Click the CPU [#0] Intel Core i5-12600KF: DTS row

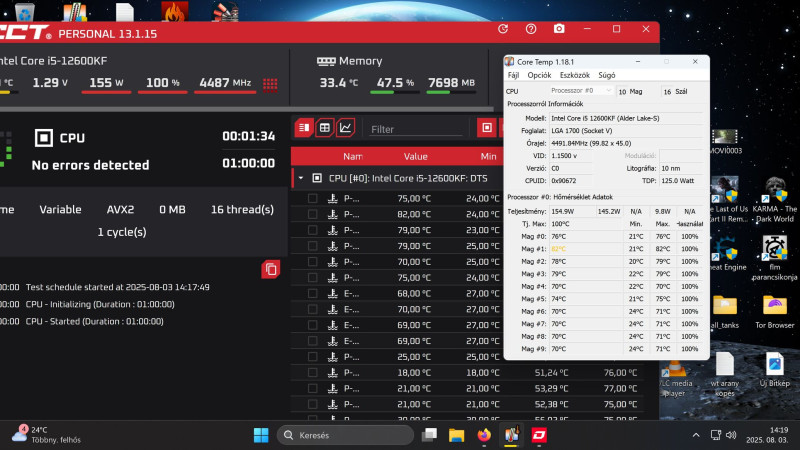(x=398, y=178)
